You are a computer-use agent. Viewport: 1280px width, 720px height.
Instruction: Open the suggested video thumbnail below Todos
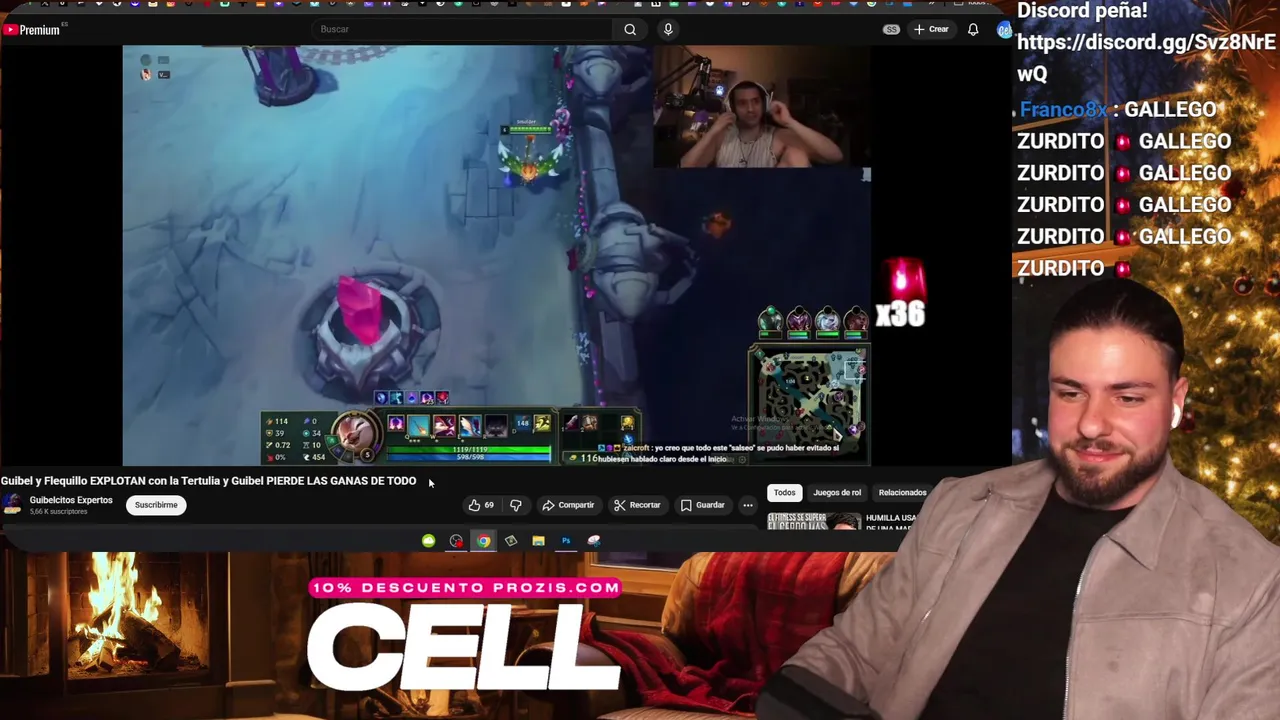pyautogui.click(x=814, y=520)
